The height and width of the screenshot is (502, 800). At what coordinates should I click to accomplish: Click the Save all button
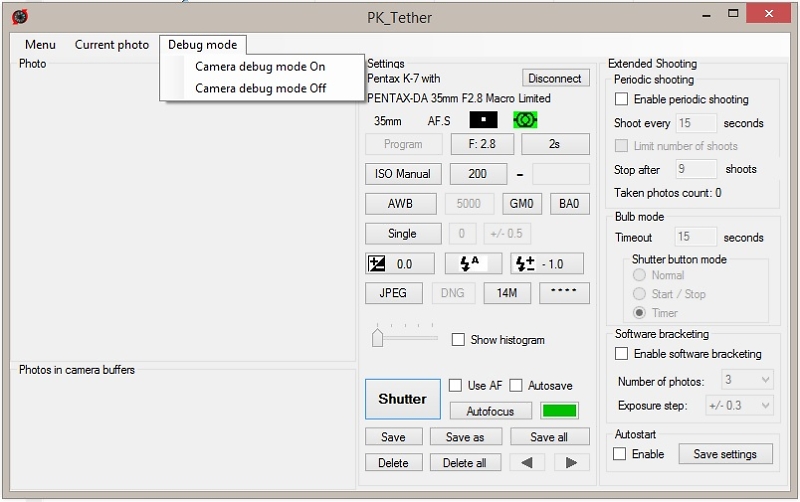tap(549, 437)
